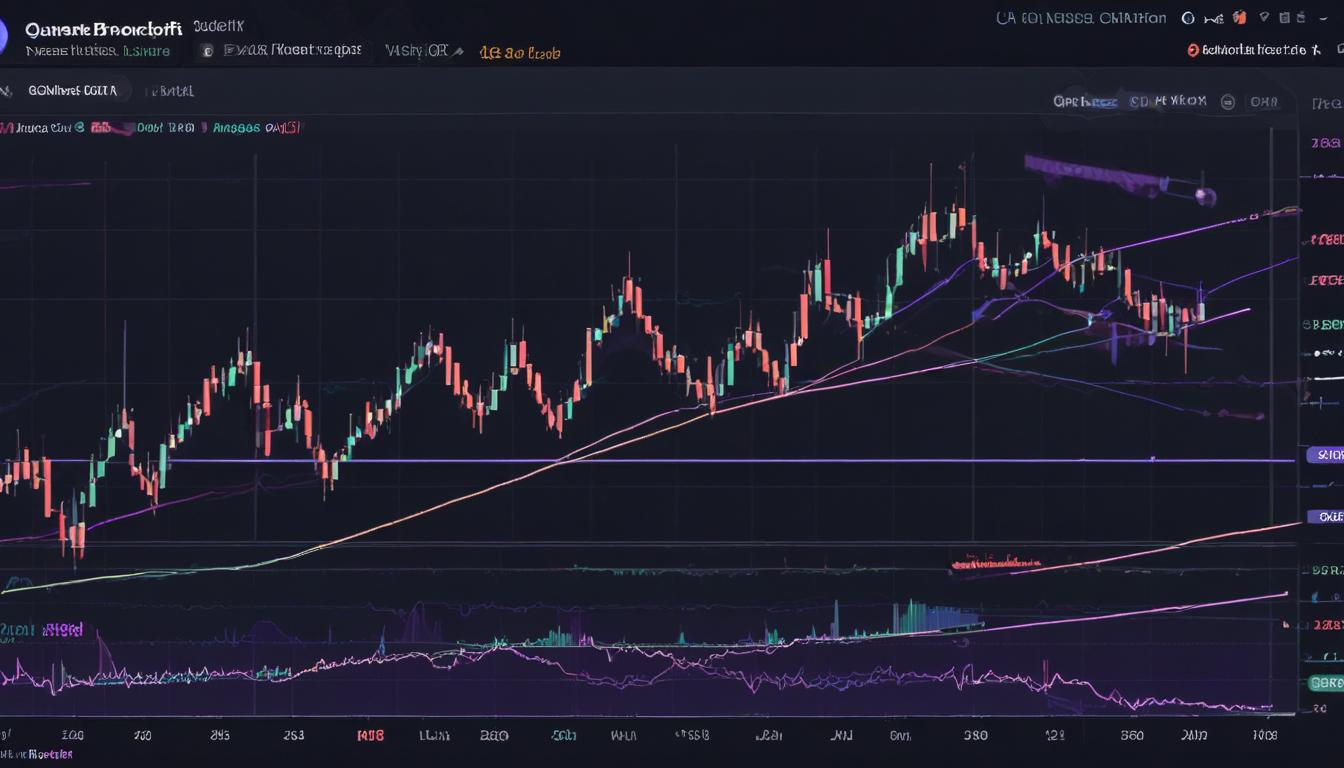1344x768 pixels.
Task: Open the symbol search magnifier icon
Action: (x=1187, y=18)
